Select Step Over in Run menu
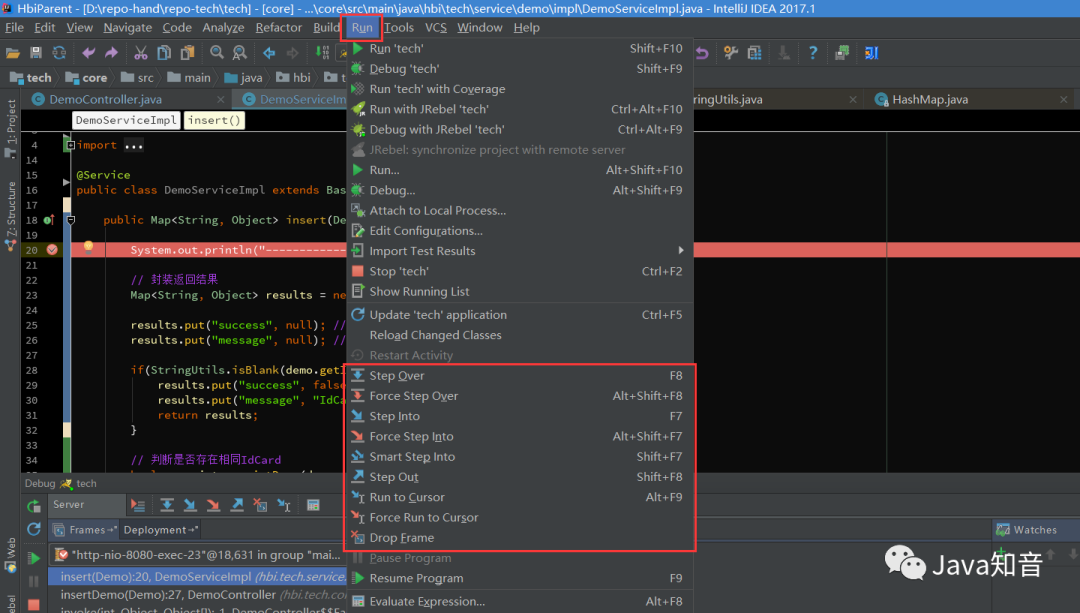 click(x=520, y=375)
